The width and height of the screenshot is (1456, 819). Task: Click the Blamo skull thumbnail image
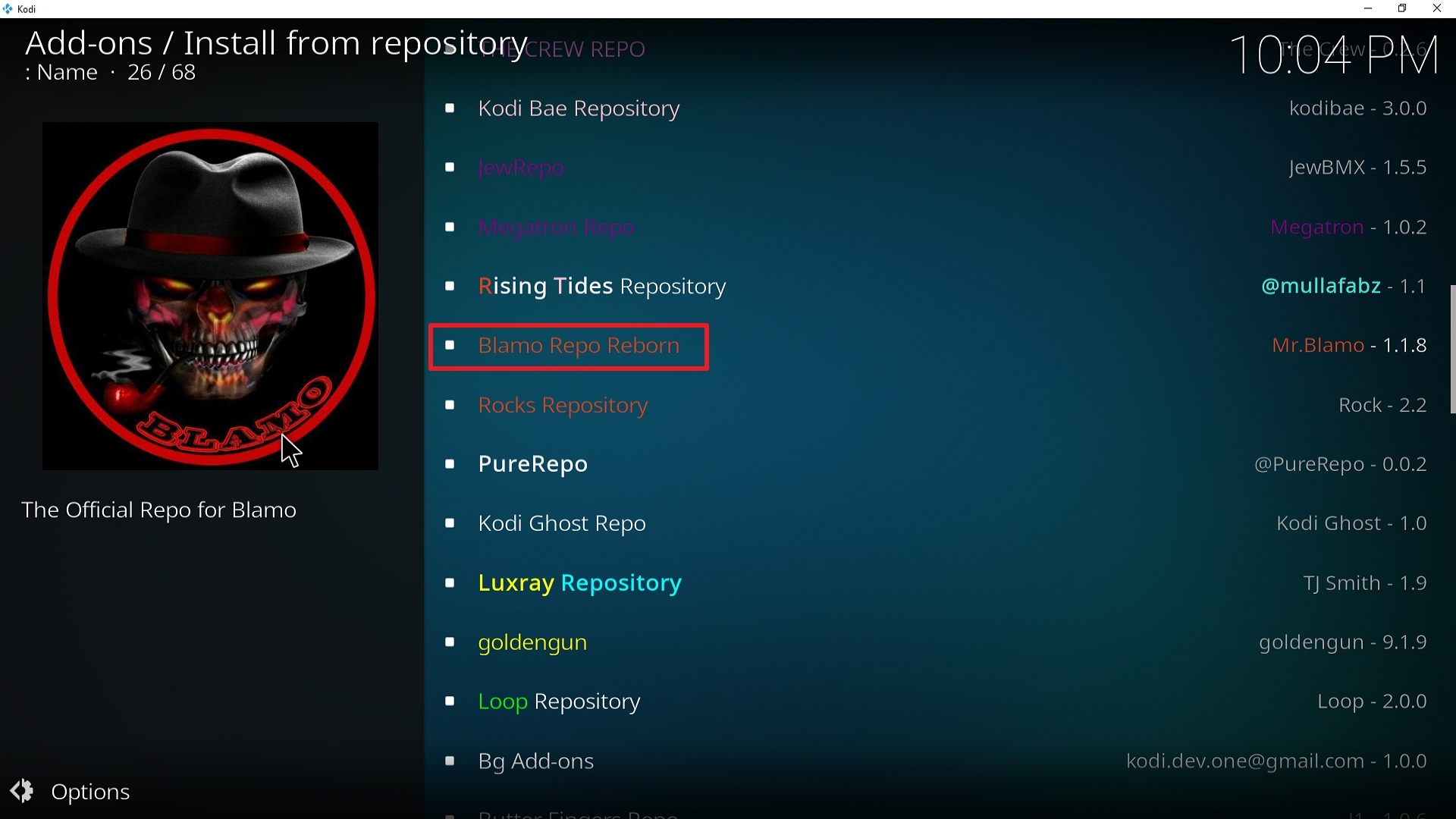coord(210,296)
